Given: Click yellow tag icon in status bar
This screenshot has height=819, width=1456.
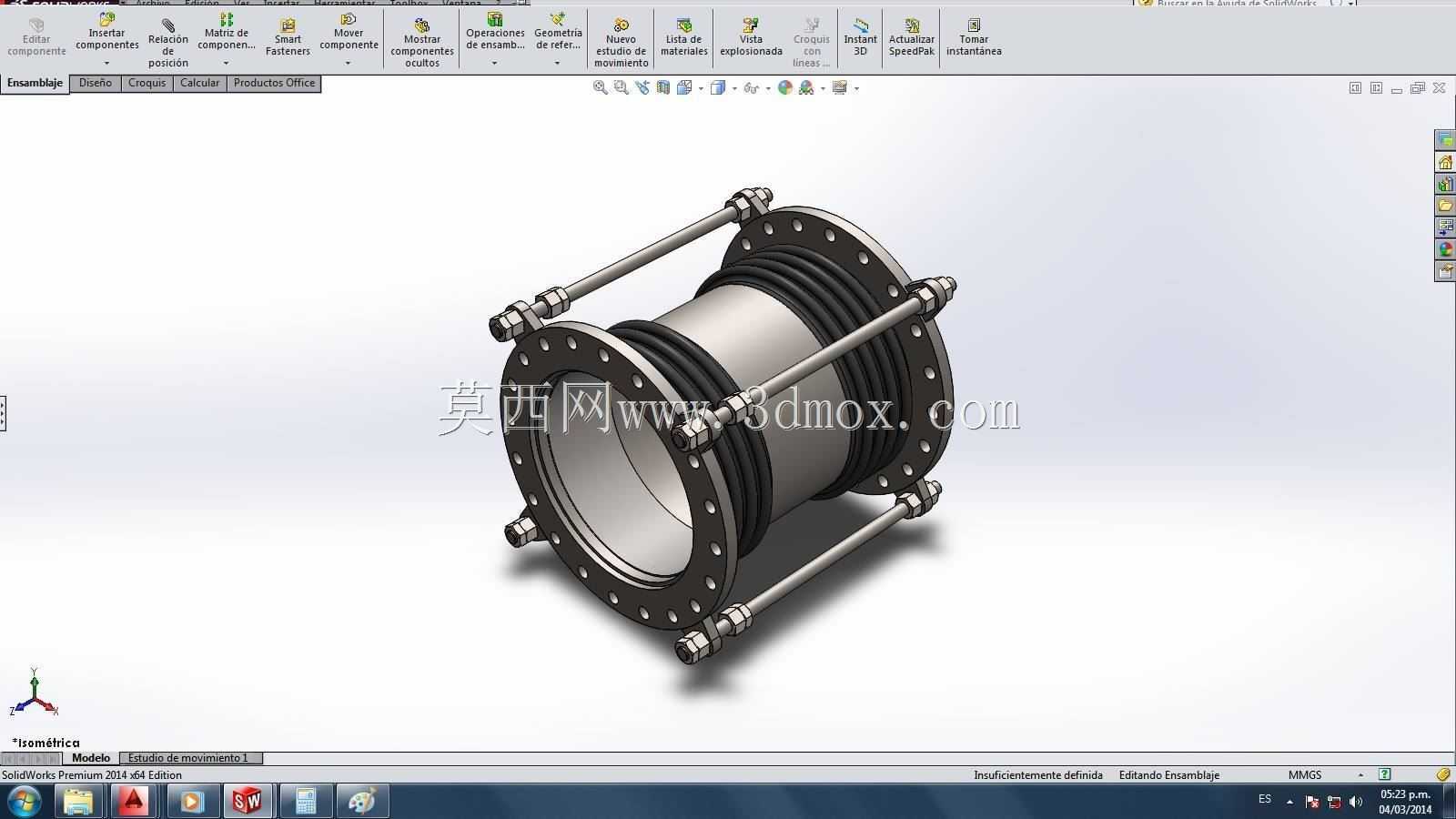Looking at the screenshot, I should 1443,775.
